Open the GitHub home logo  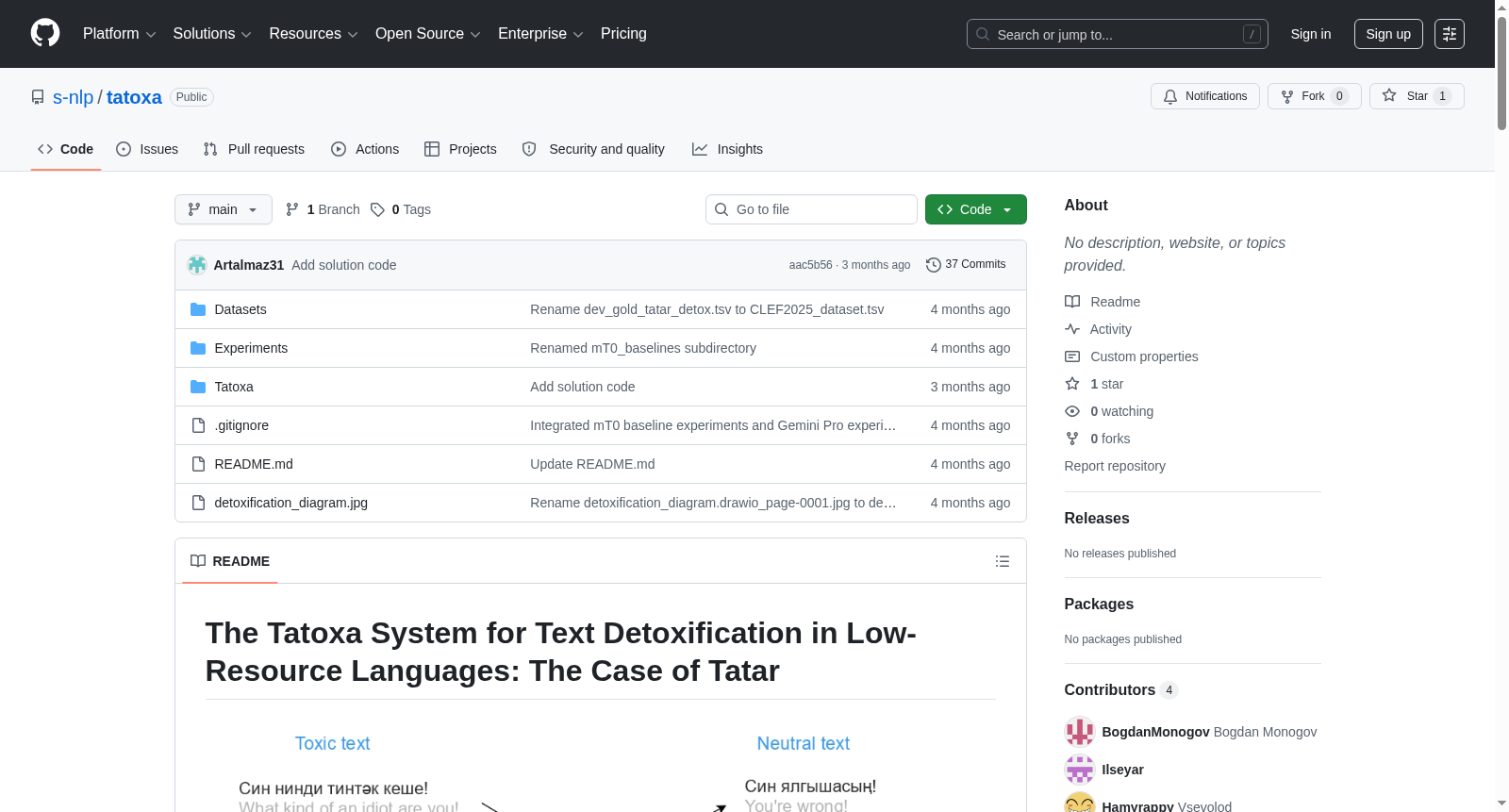tap(45, 33)
